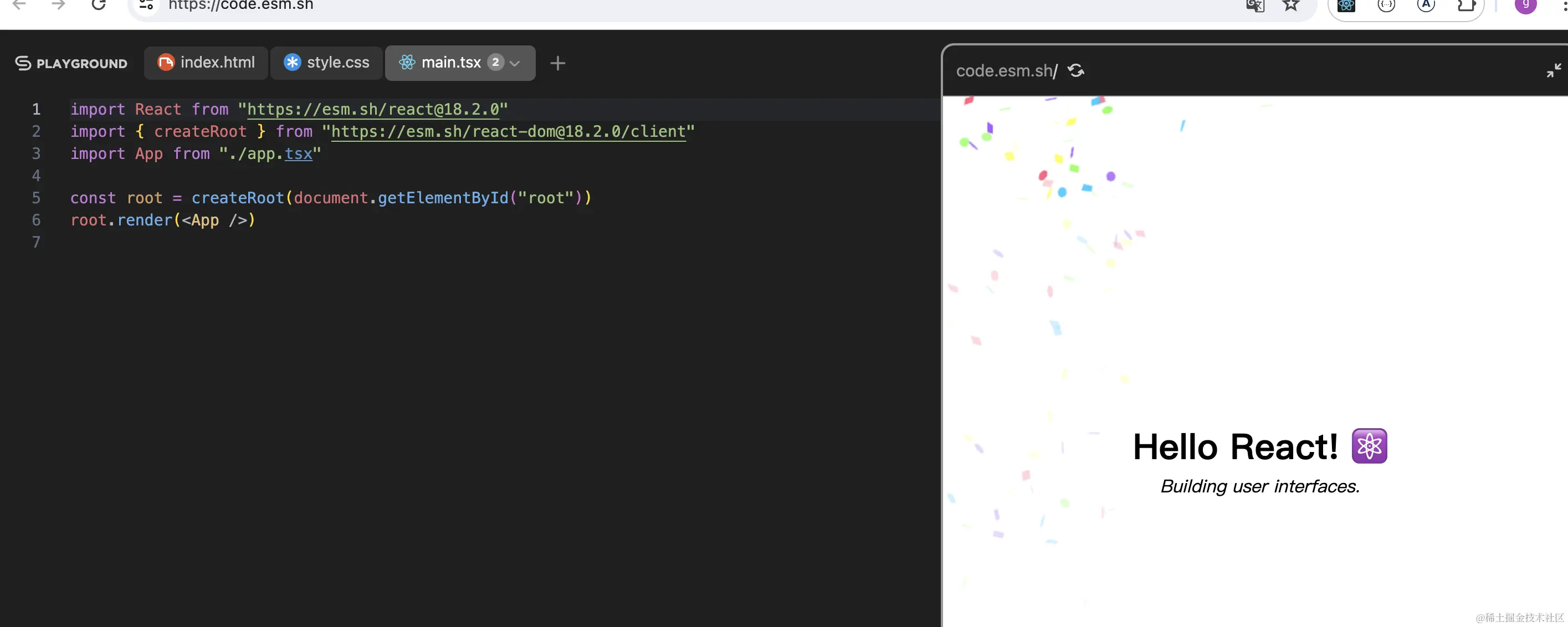
Task: Open the purple profile avatar
Action: (1525, 5)
